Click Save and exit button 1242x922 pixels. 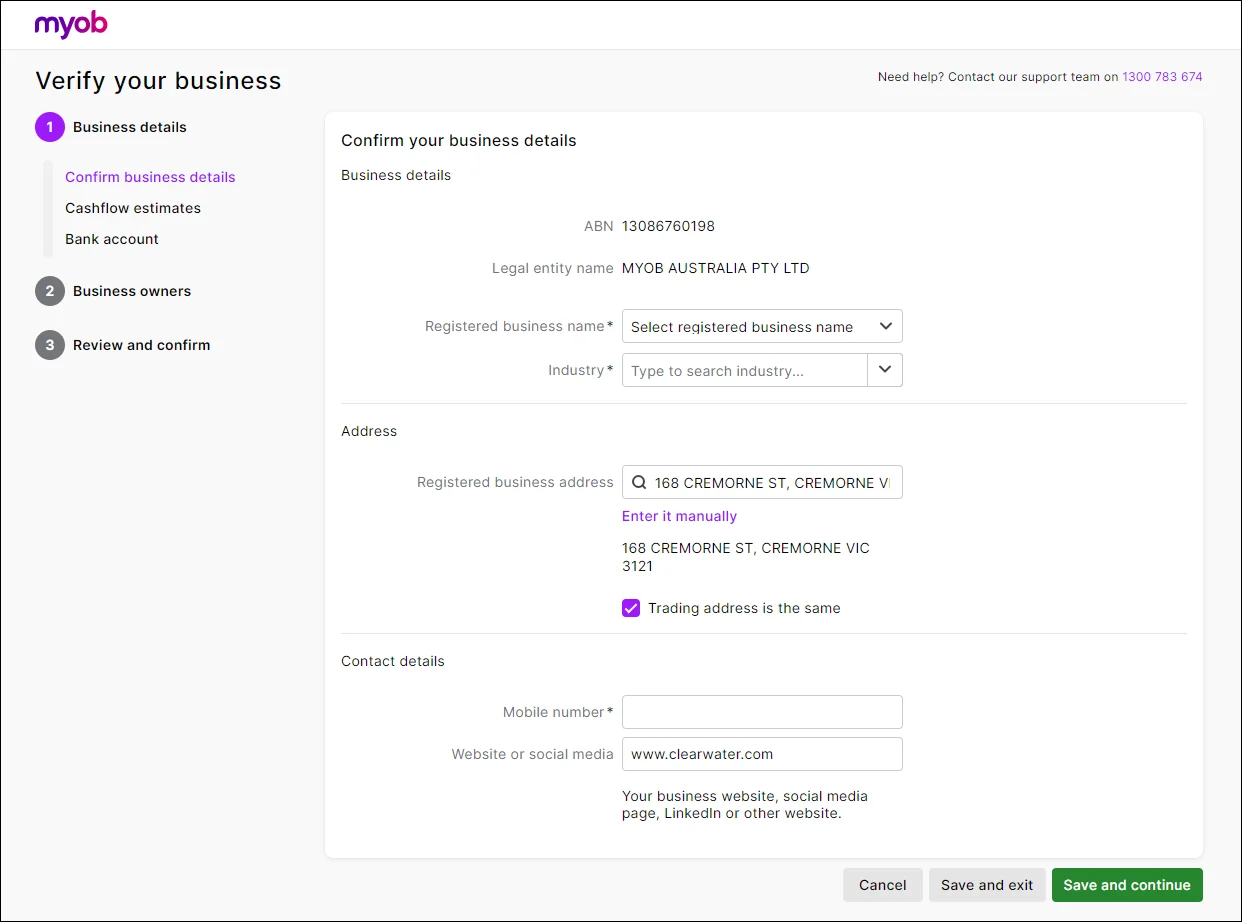pyautogui.click(x=987, y=885)
